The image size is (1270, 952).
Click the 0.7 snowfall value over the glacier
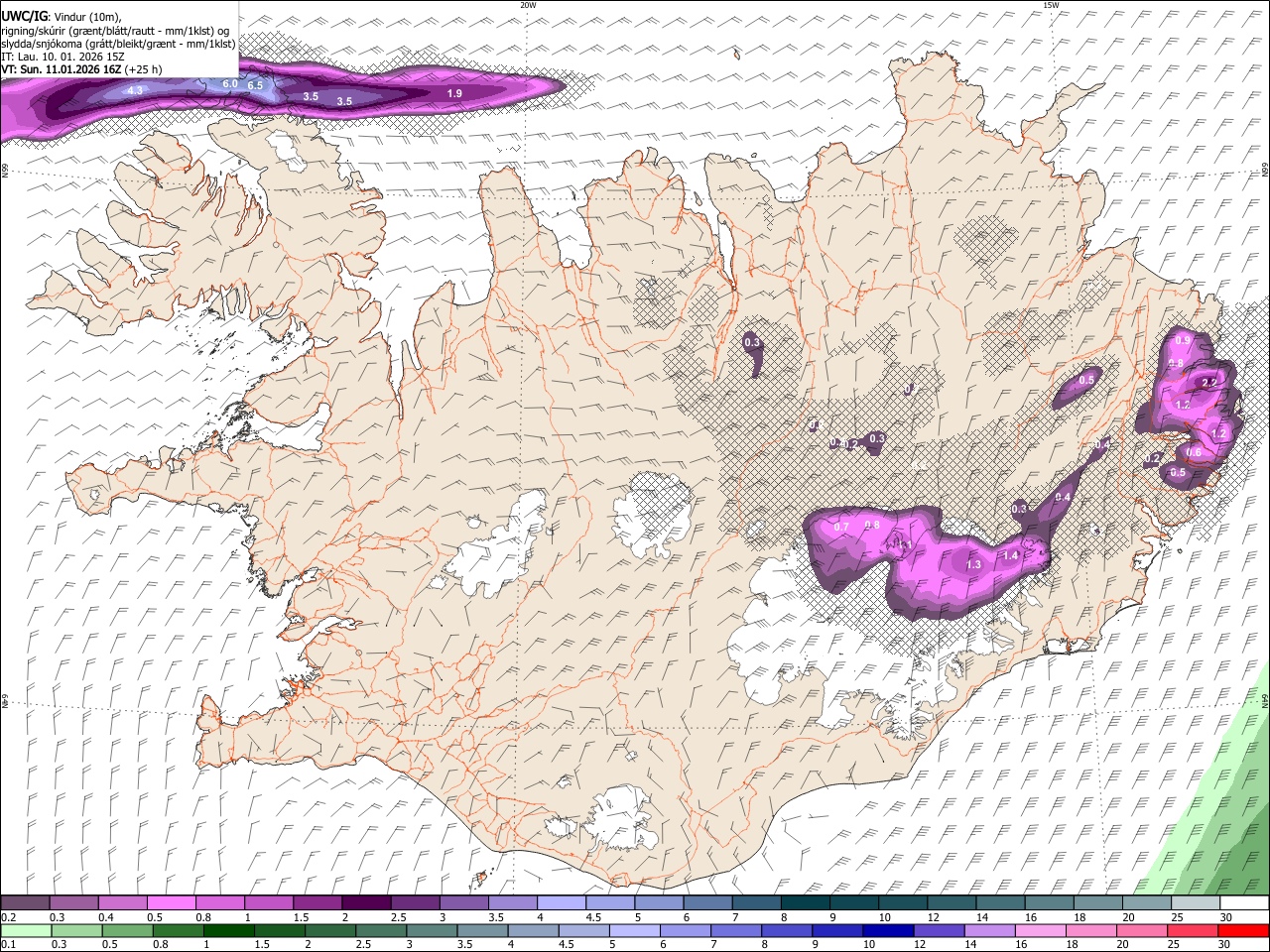click(x=841, y=527)
